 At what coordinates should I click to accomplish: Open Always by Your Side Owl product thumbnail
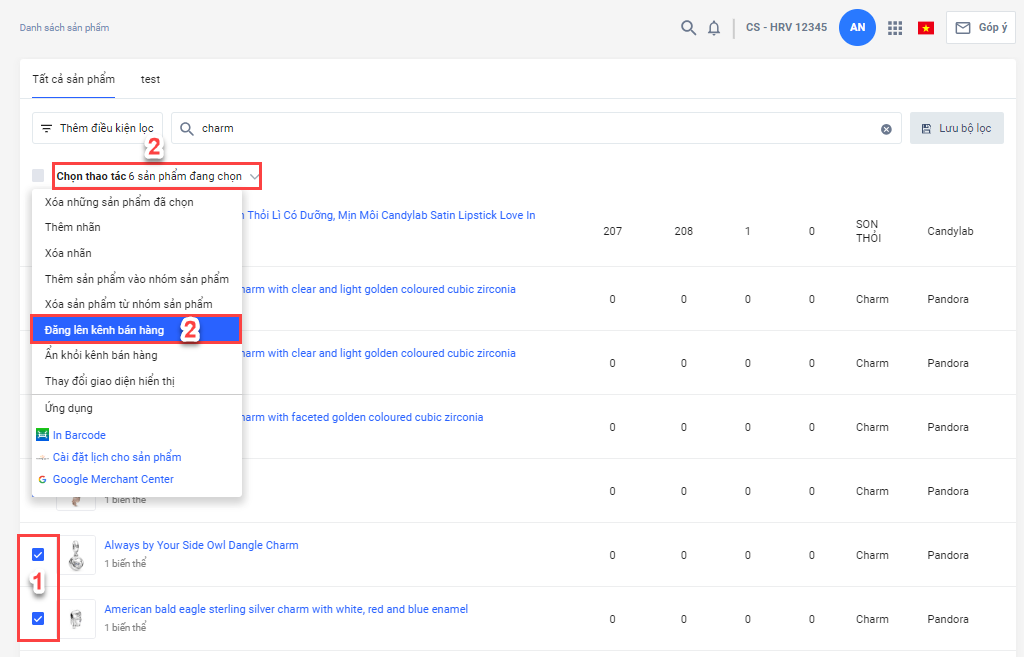[x=76, y=555]
